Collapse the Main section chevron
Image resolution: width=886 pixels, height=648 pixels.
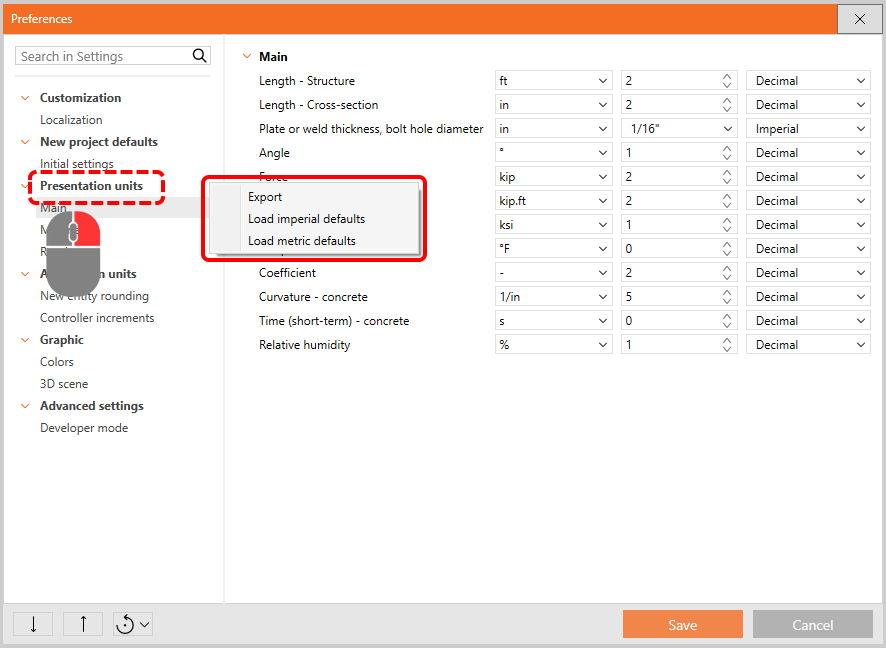pos(247,57)
